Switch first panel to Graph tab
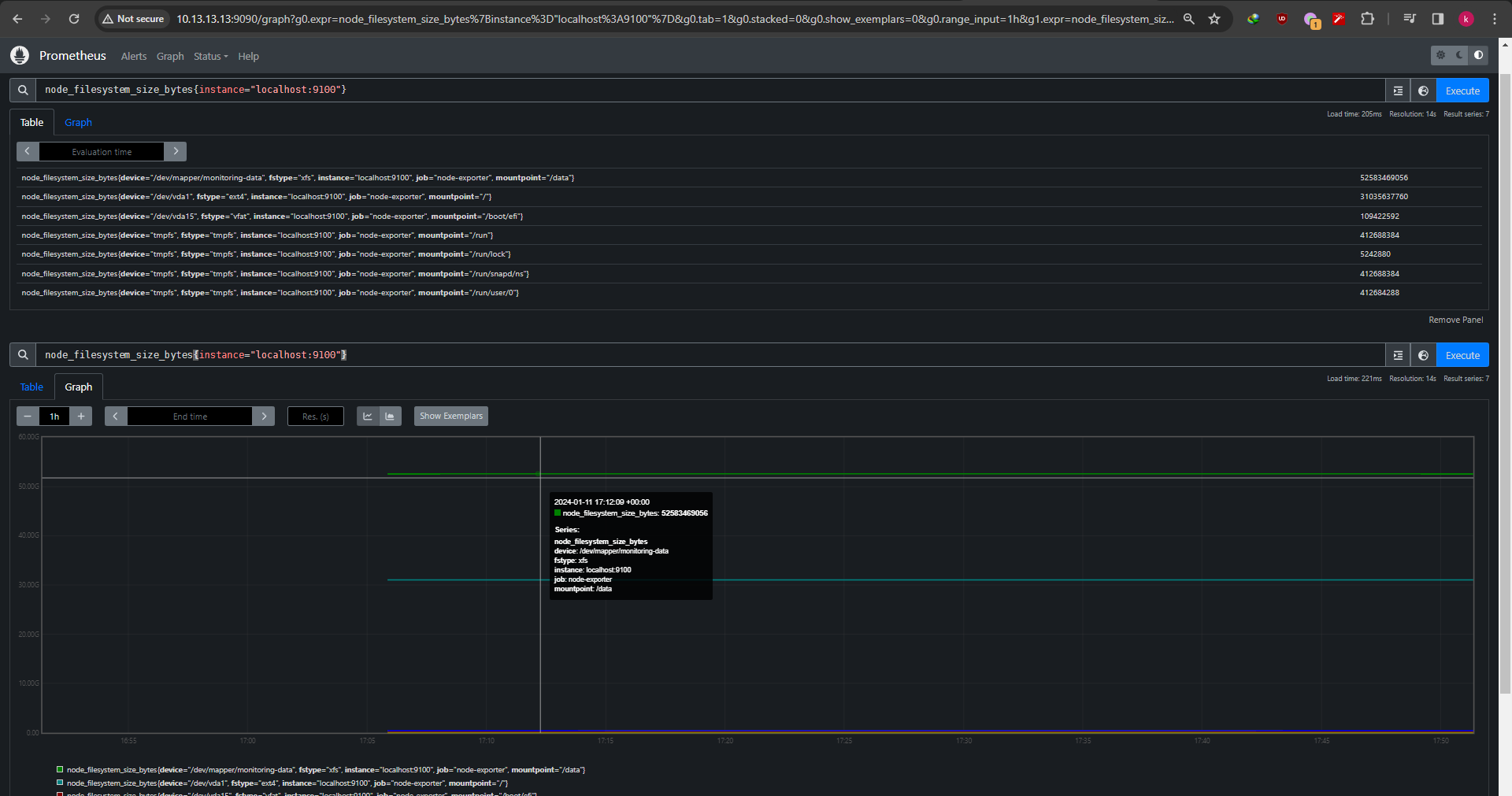1512x796 pixels. (x=78, y=123)
